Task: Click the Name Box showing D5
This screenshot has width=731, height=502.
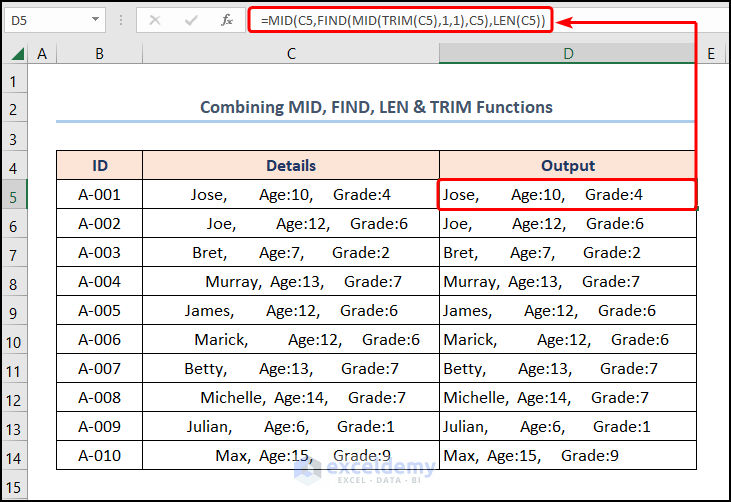Action: pyautogui.click(x=48, y=21)
